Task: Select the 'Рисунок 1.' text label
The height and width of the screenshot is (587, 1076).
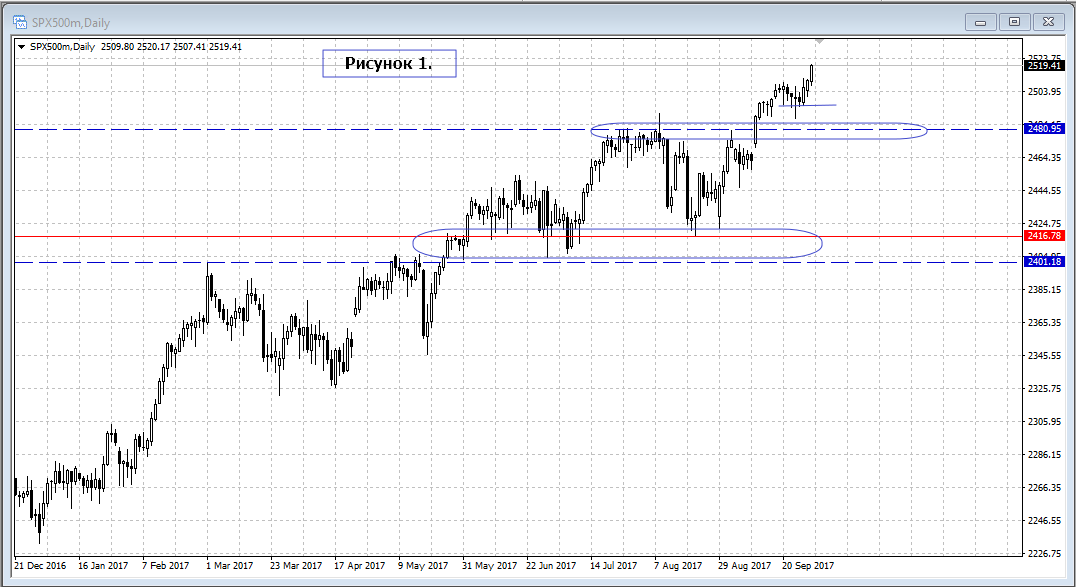Action: (x=388, y=64)
